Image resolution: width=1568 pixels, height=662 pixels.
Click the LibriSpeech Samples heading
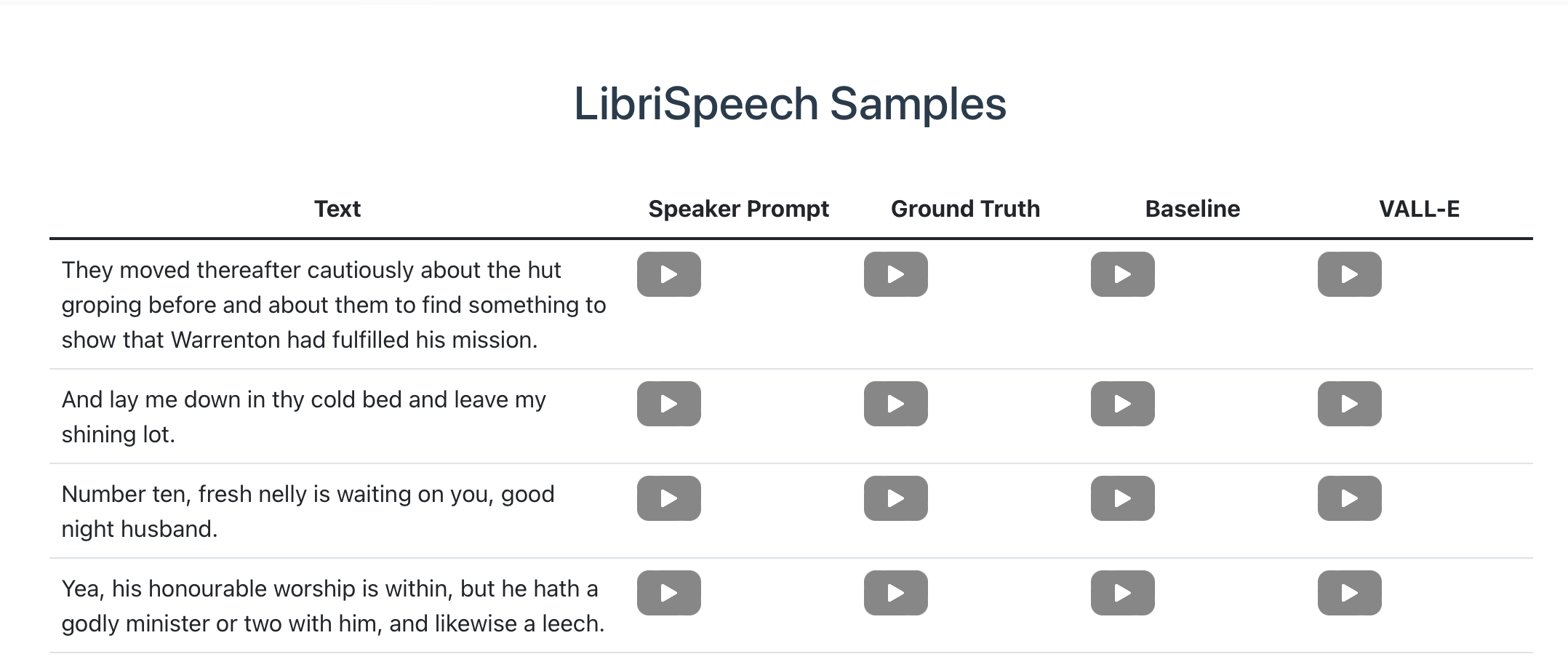(790, 103)
